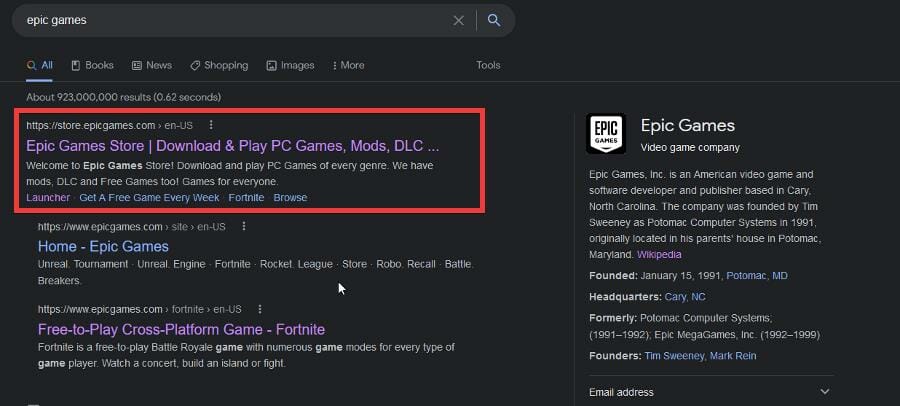Screen dimensions: 900x406
Task: Click the Cary, NC headquarters link
Action: [685, 297]
